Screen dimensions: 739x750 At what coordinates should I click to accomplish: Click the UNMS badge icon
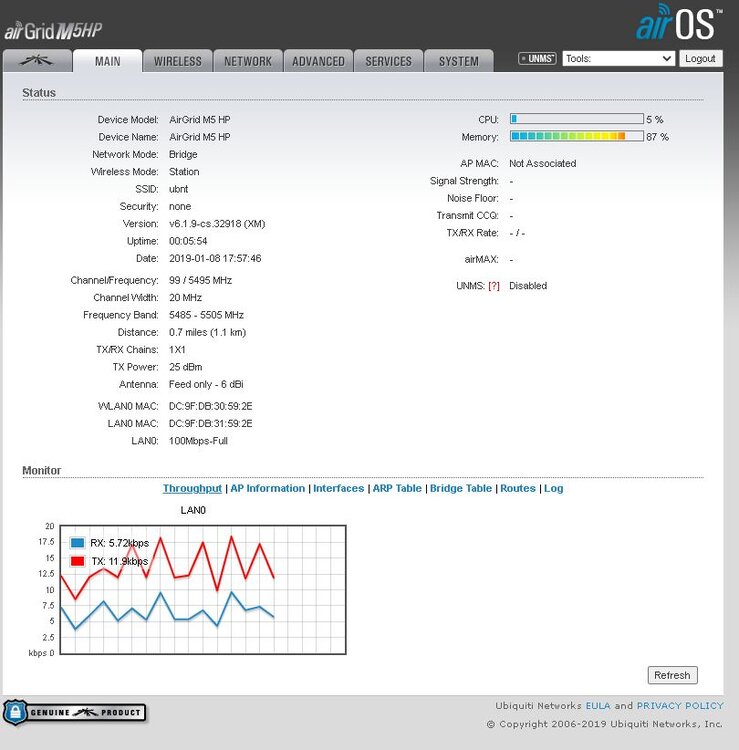tap(537, 59)
